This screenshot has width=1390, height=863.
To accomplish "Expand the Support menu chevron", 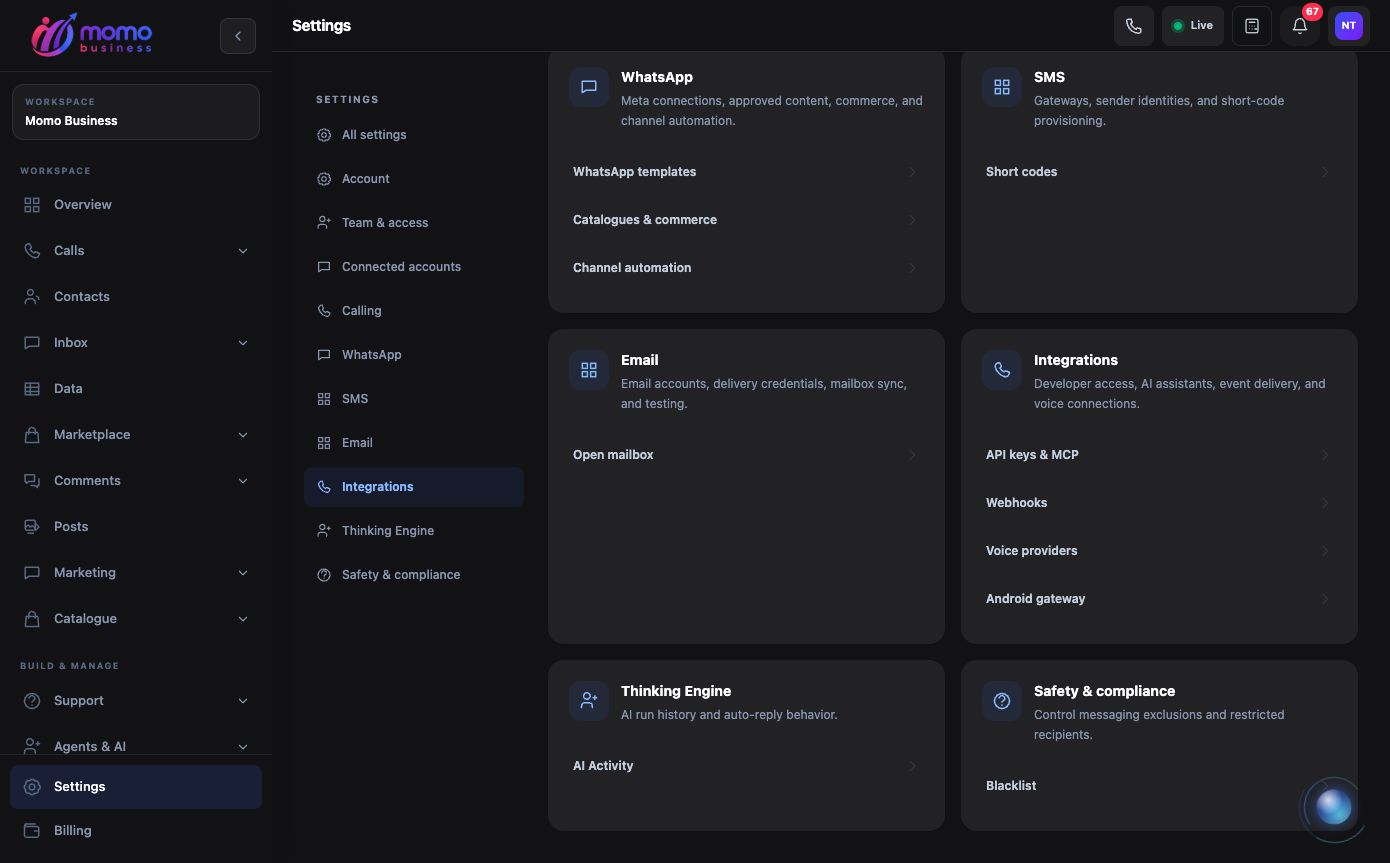I will coord(243,701).
